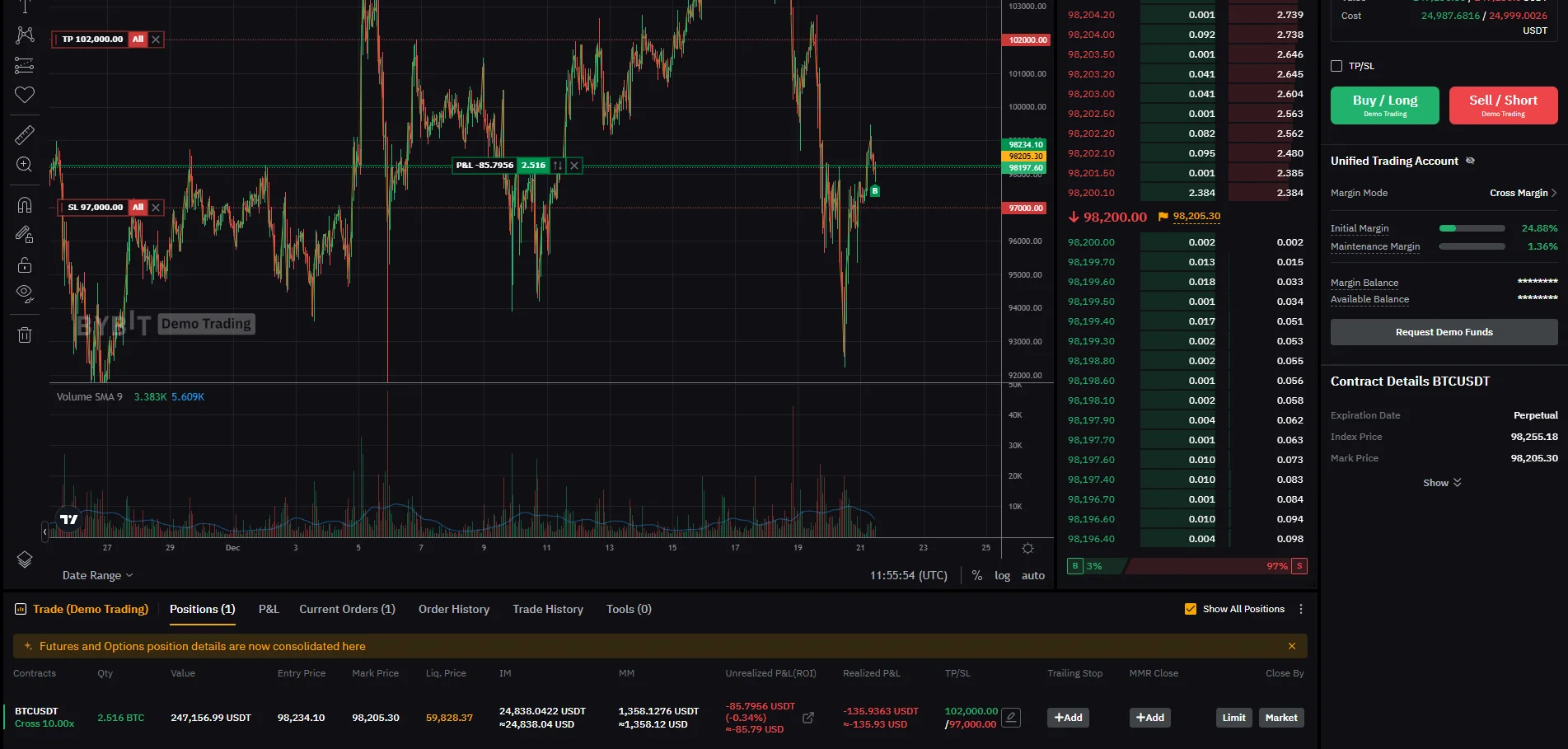Screen dimensions: 1568x749
Task: Open the pattern drawing tool
Action: 25,35
